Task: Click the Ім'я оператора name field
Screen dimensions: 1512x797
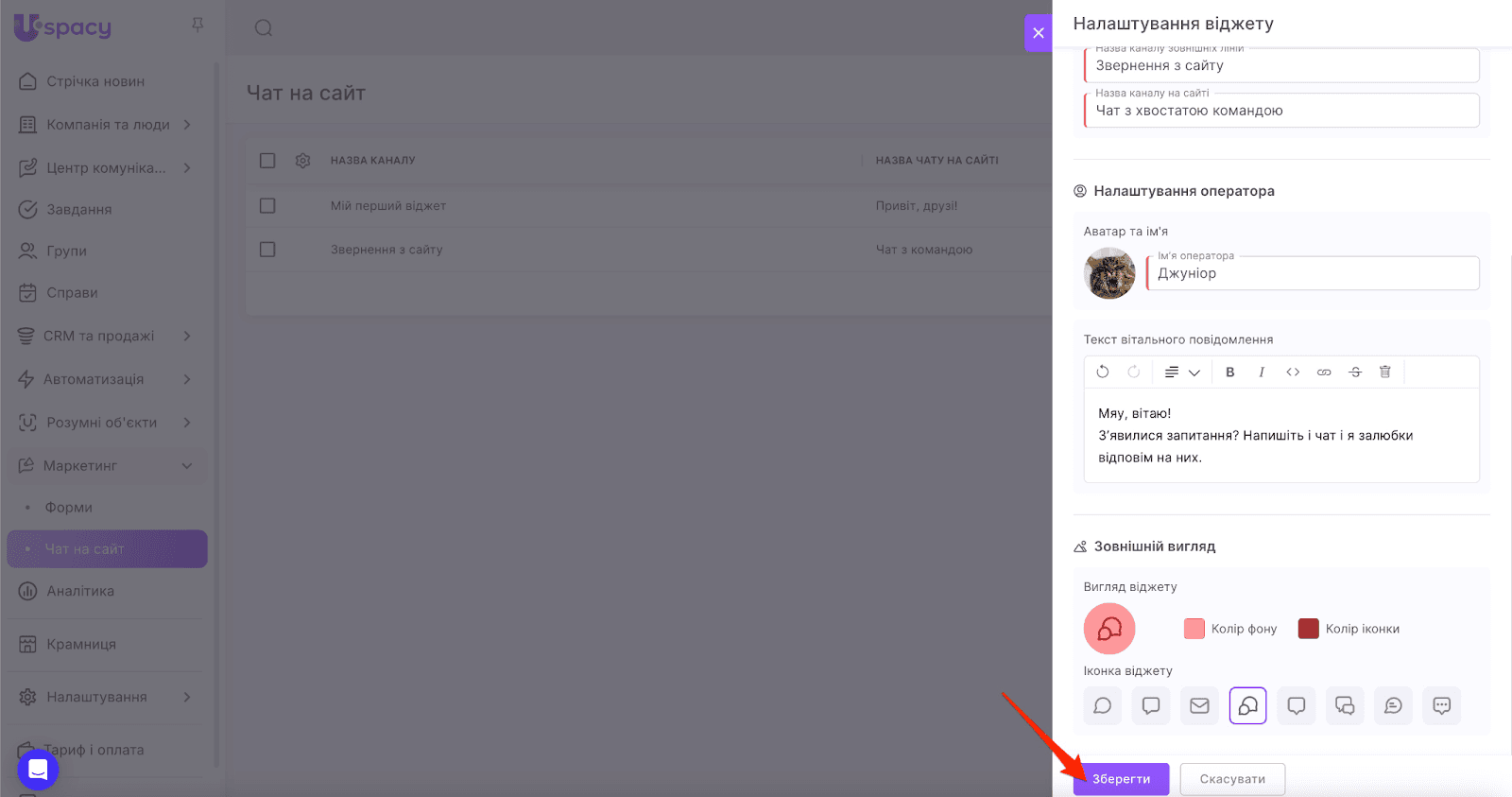Action: [1313, 273]
